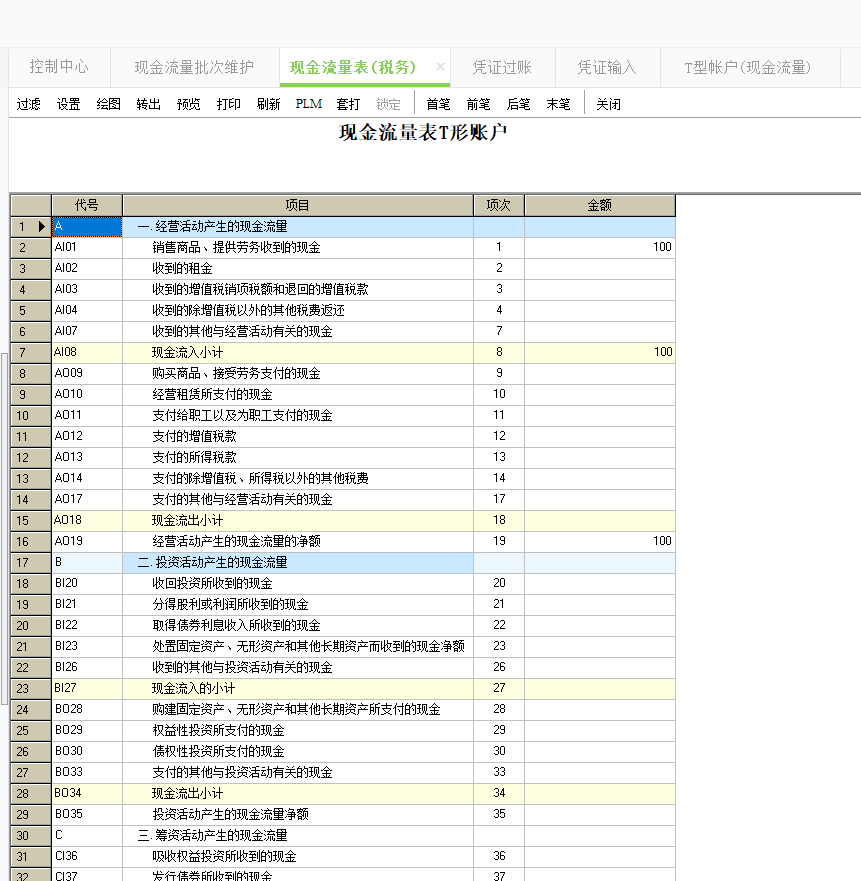
Task: Jump to first record with 首笔
Action: (x=438, y=104)
